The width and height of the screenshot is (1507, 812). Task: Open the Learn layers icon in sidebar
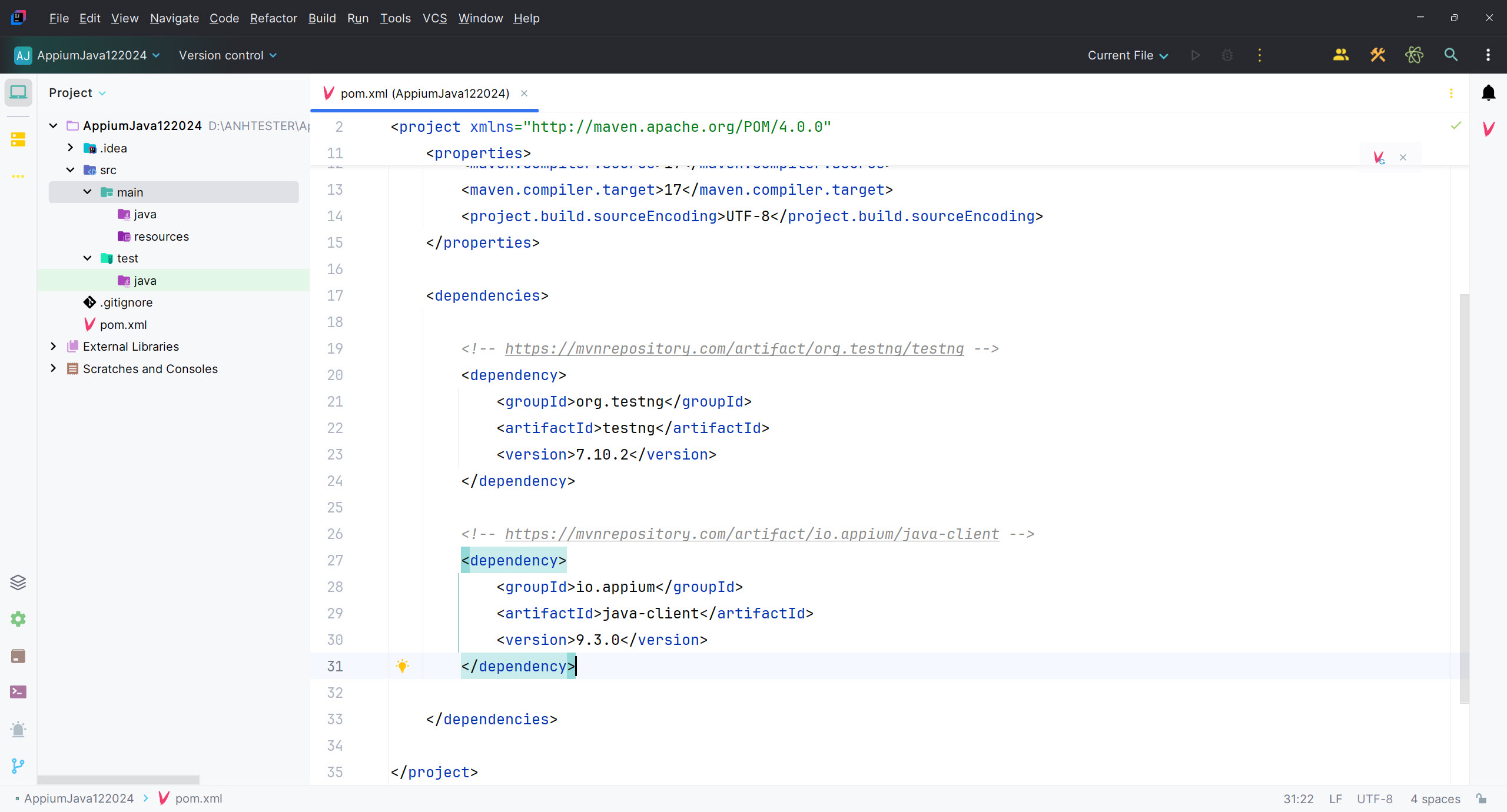pyautogui.click(x=18, y=583)
